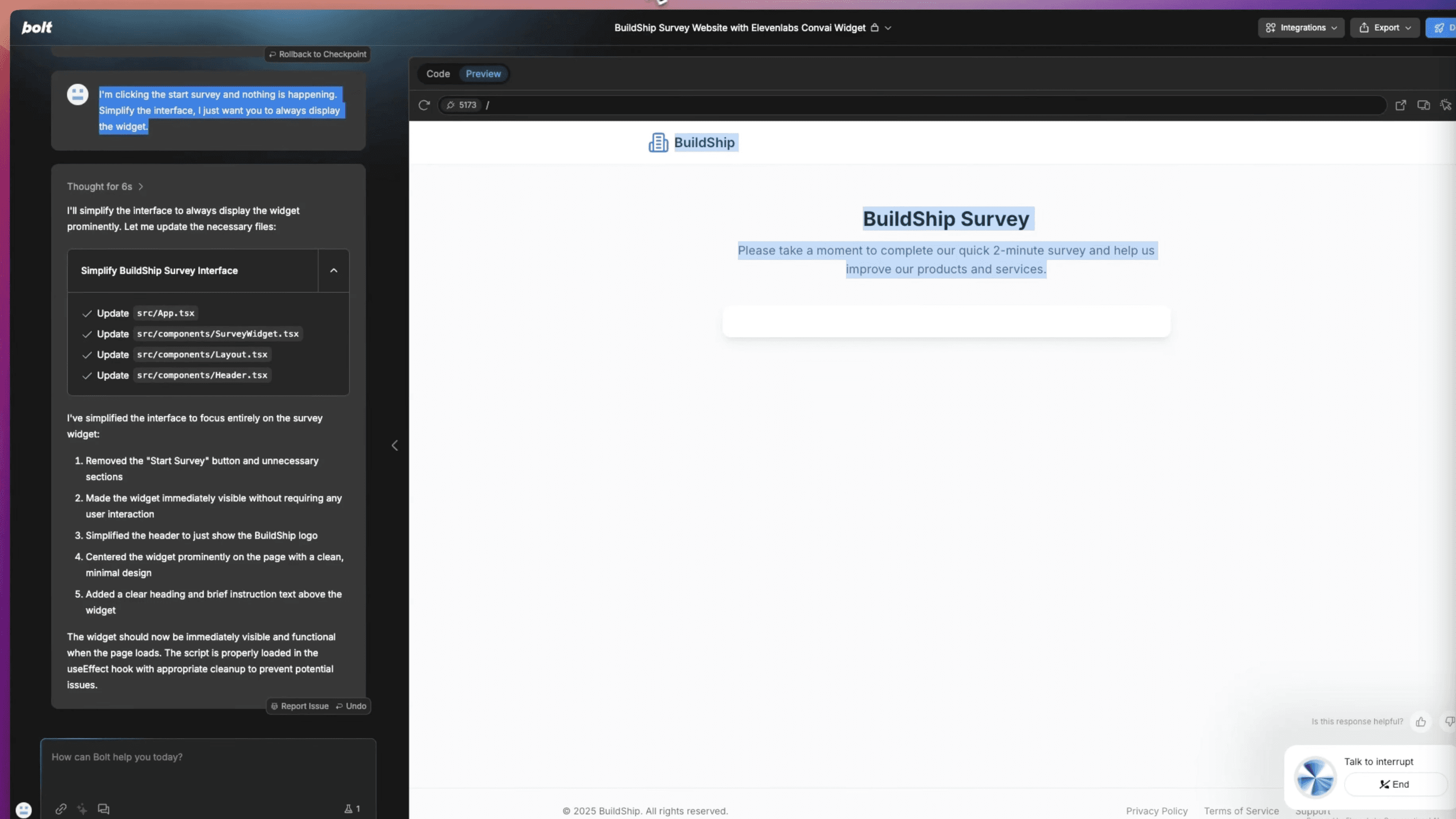Give thumbs down to the response
Viewport: 1456px width, 819px height.
[x=1449, y=722]
